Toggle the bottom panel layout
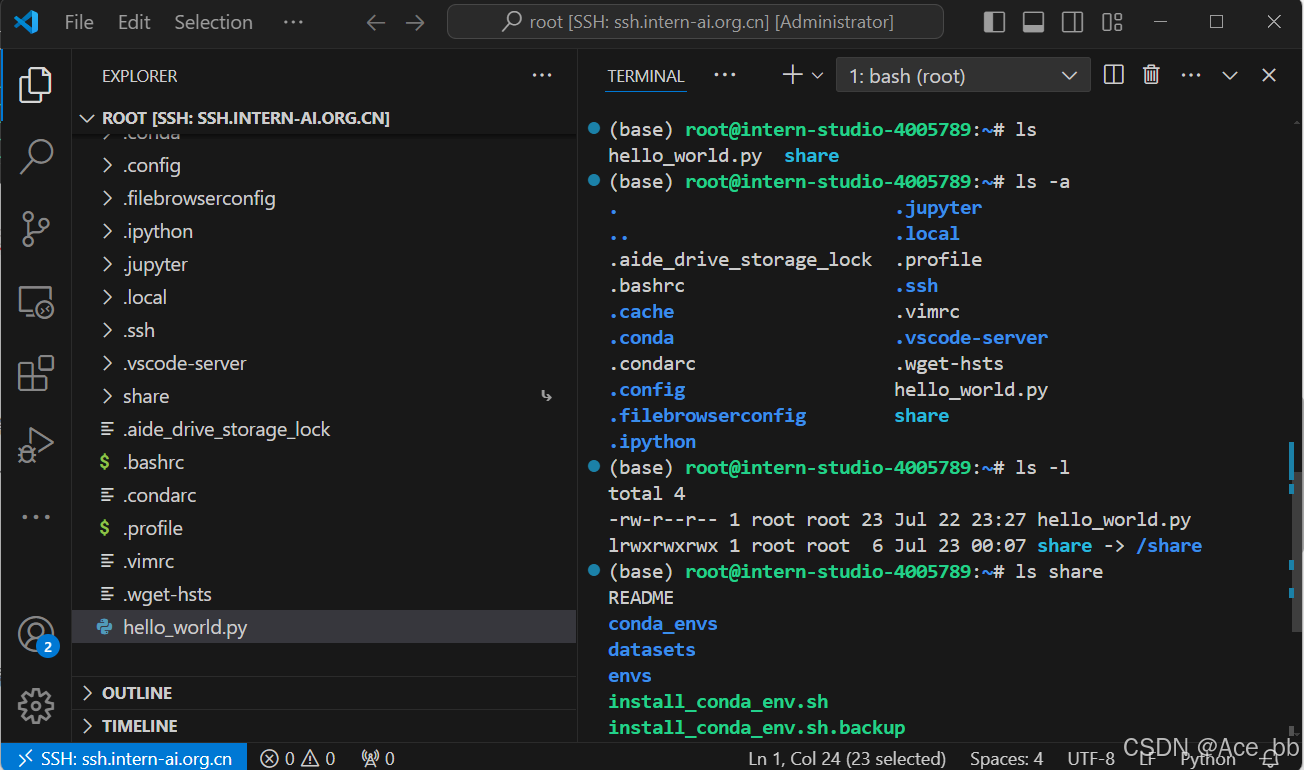This screenshot has height=770, width=1304. click(x=1034, y=22)
